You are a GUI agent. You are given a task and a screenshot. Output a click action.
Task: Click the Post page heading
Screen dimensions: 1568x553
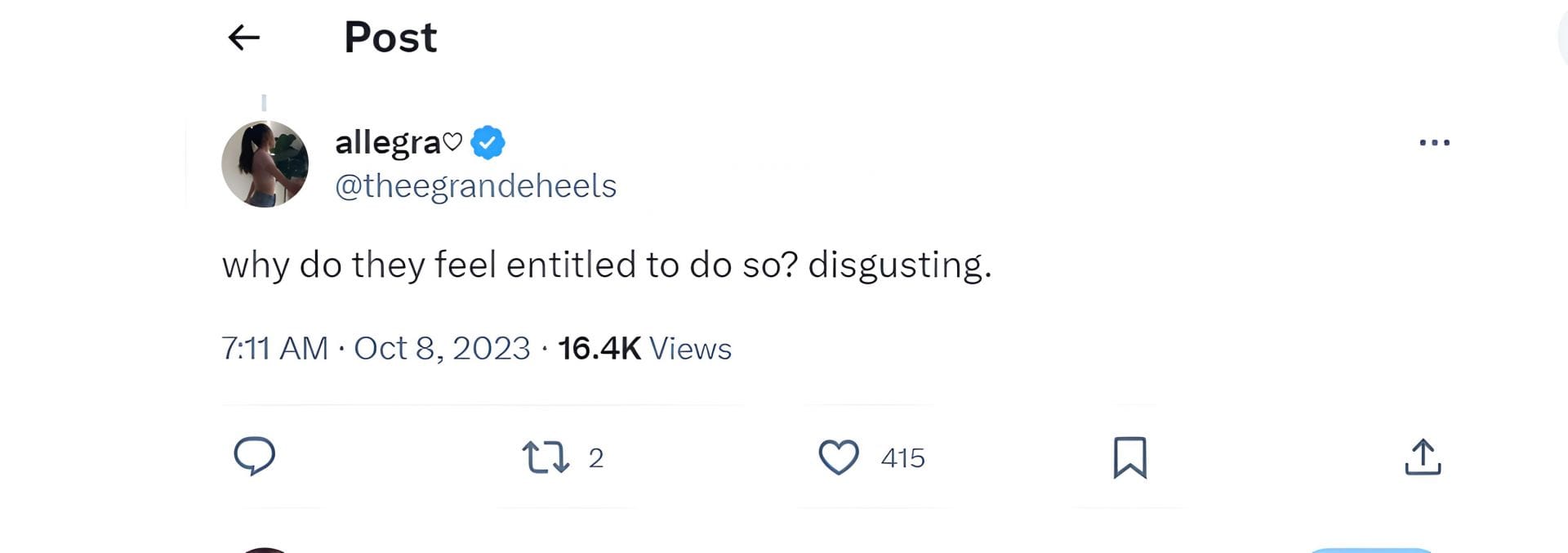pyautogui.click(x=390, y=38)
